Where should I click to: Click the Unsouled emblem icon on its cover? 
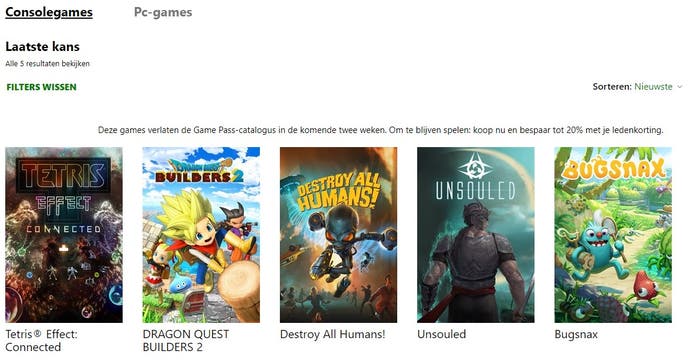click(475, 166)
